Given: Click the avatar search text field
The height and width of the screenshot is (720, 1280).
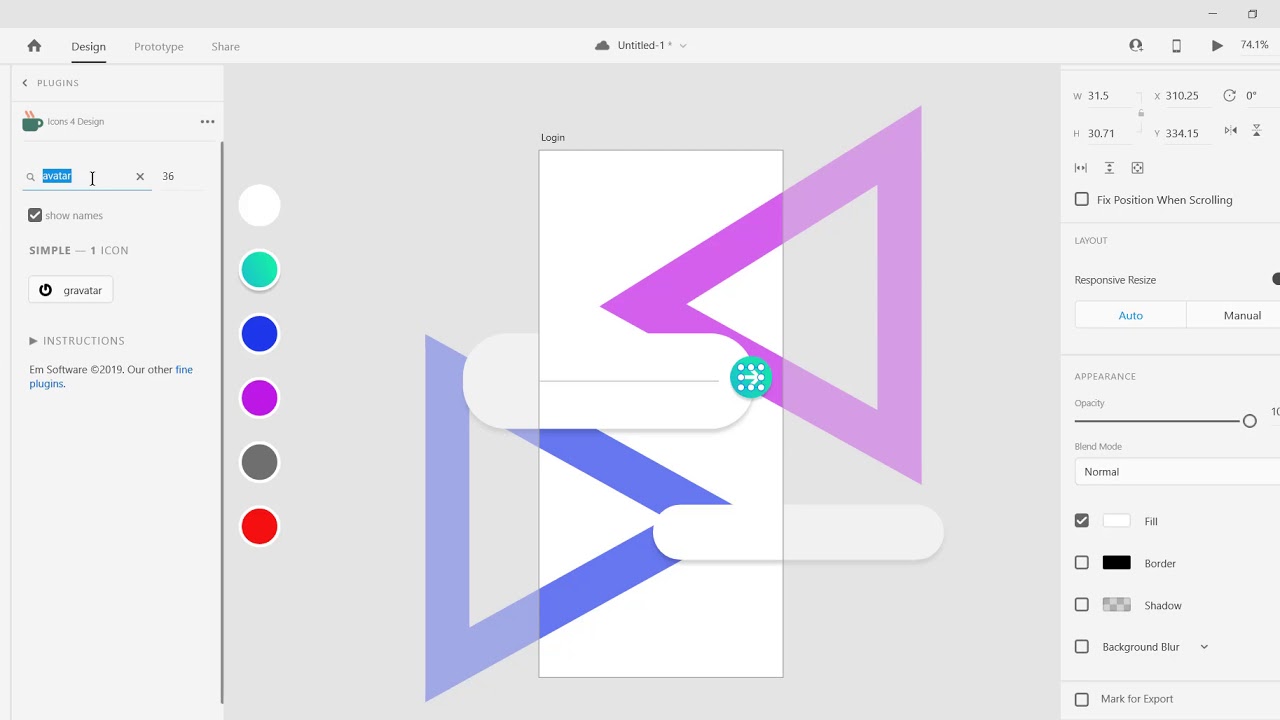Looking at the screenshot, I should click(85, 176).
